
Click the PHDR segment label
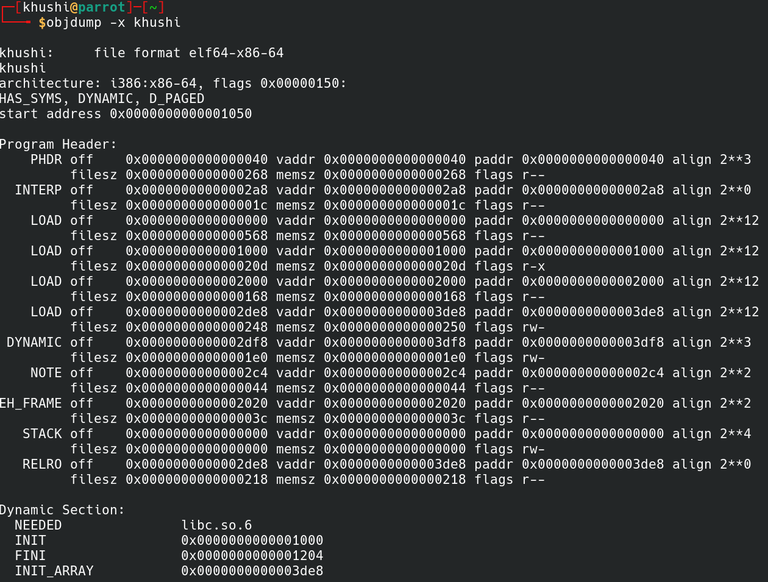(46, 160)
